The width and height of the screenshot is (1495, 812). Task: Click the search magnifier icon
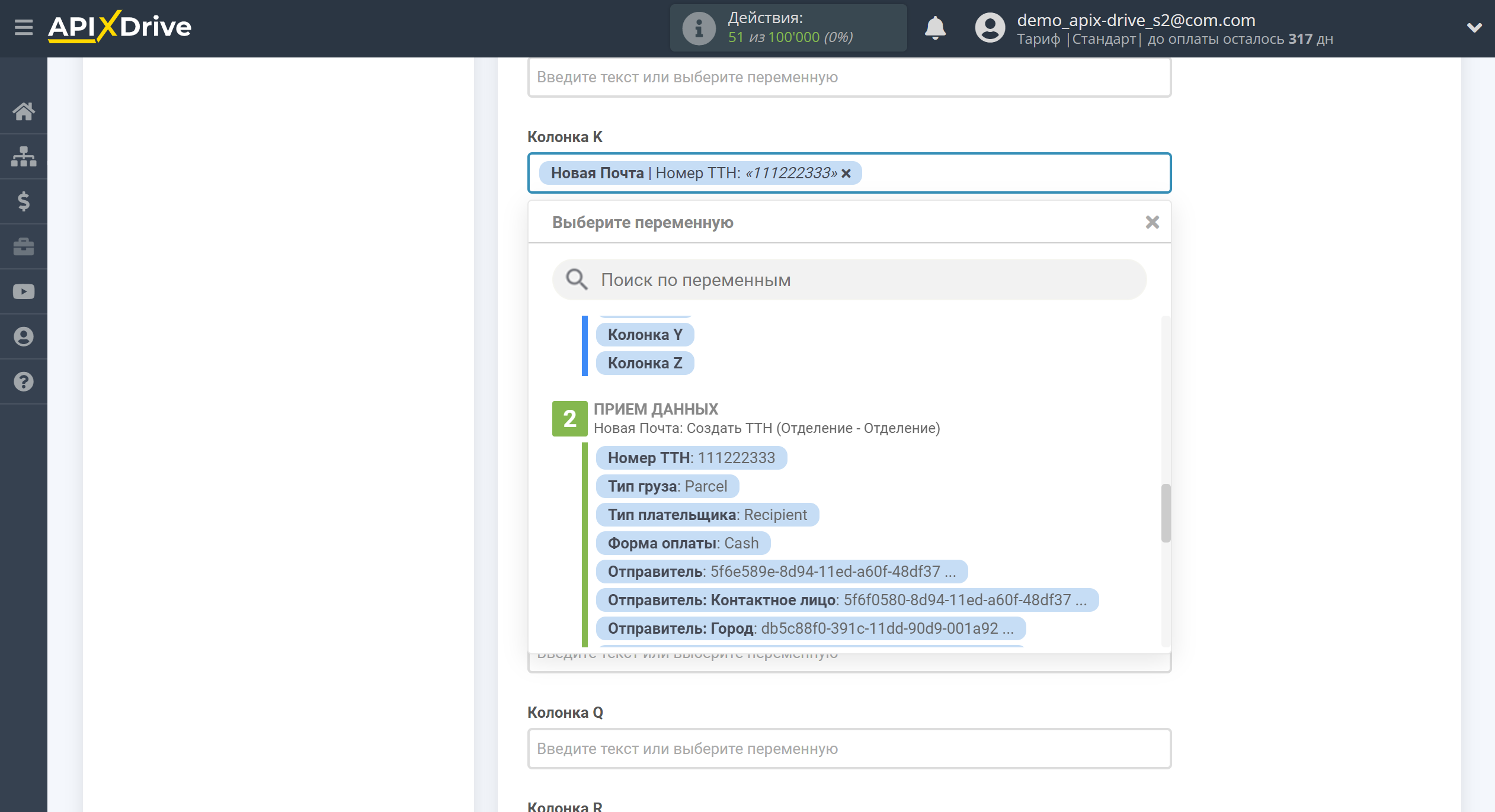point(576,279)
